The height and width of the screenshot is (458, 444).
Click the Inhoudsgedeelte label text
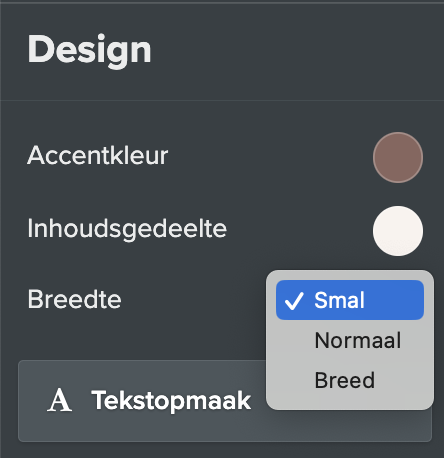(127, 229)
